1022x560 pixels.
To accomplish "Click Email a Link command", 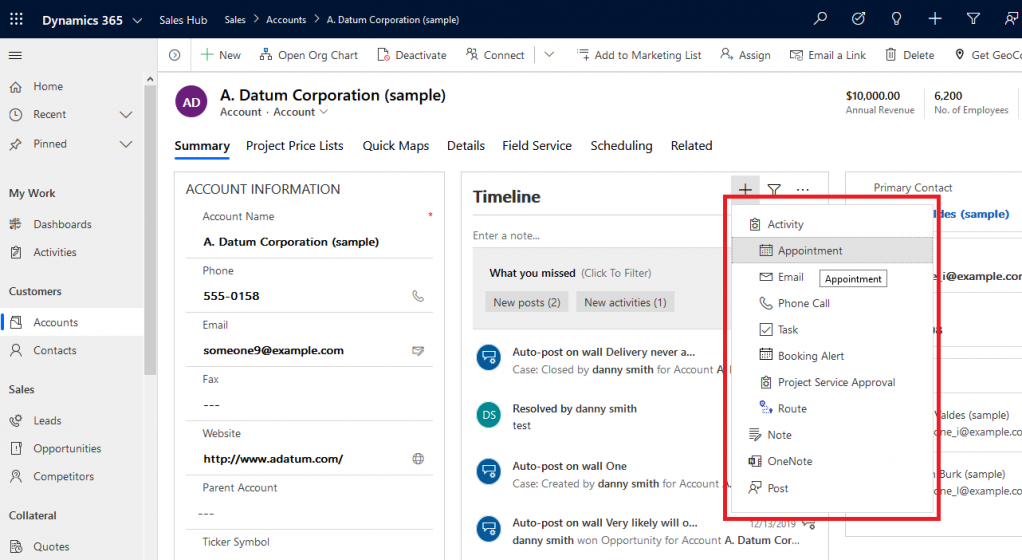I will [828, 55].
